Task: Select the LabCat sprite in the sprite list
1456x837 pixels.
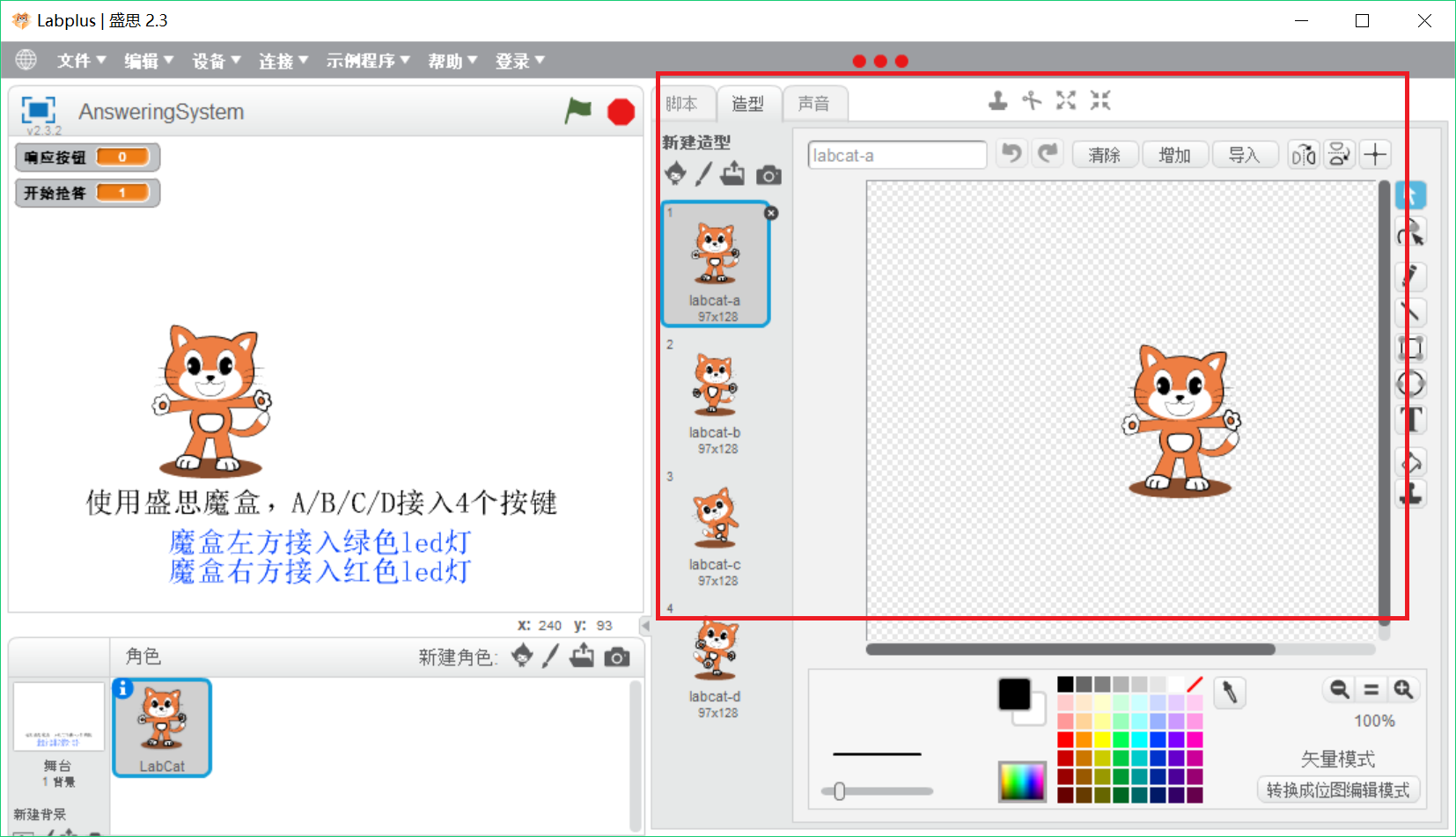Action: [x=162, y=728]
